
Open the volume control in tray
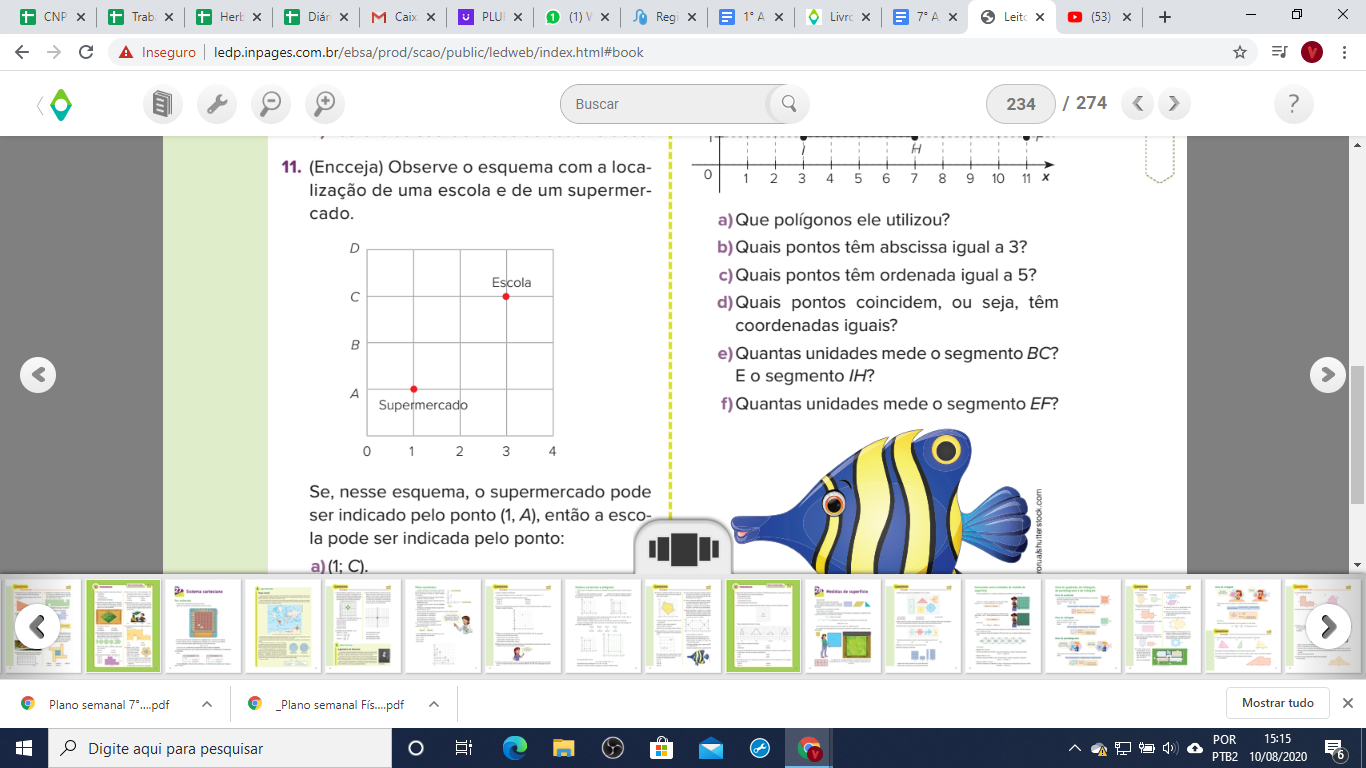(x=1170, y=748)
